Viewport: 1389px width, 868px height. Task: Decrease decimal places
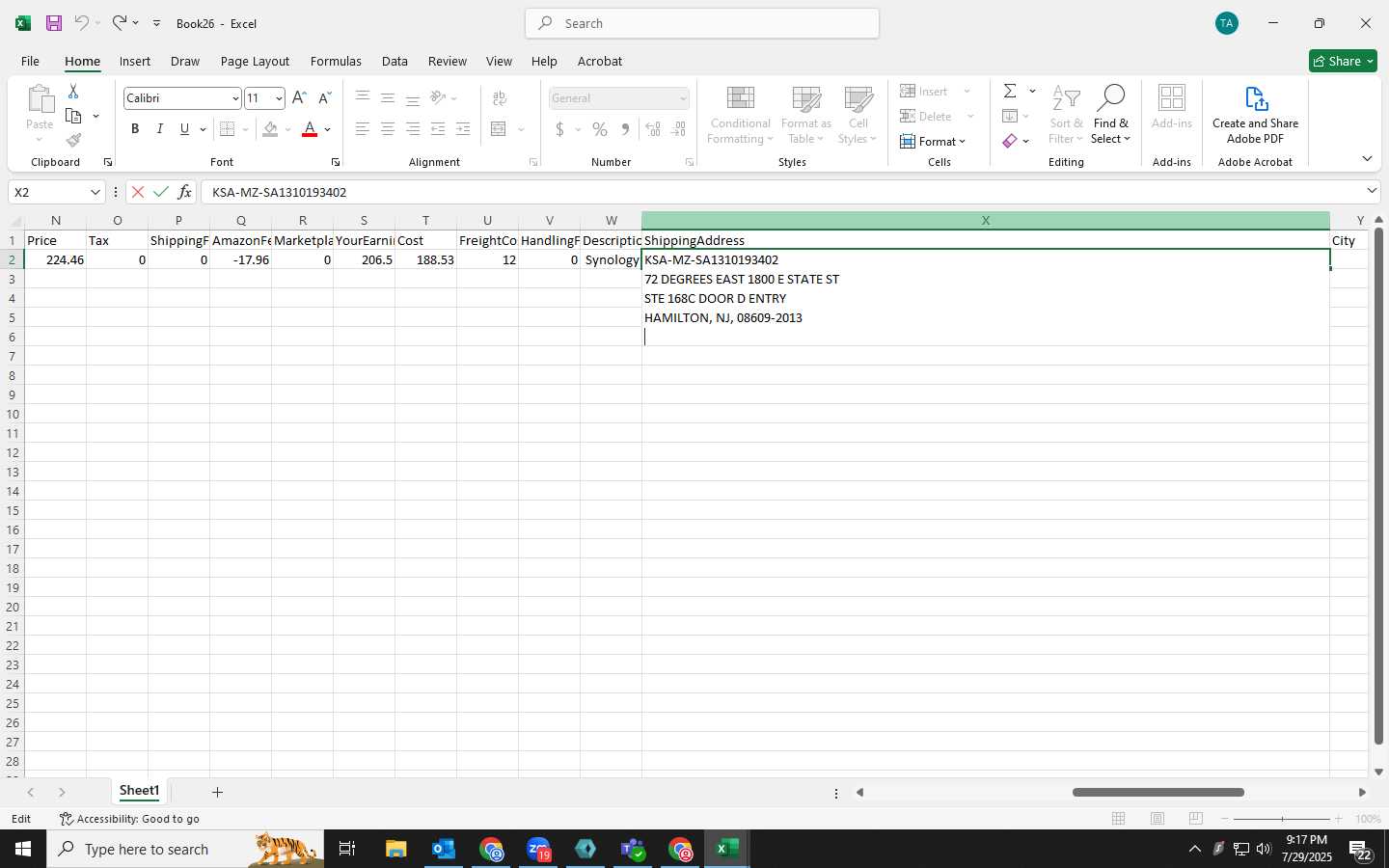pos(678,129)
